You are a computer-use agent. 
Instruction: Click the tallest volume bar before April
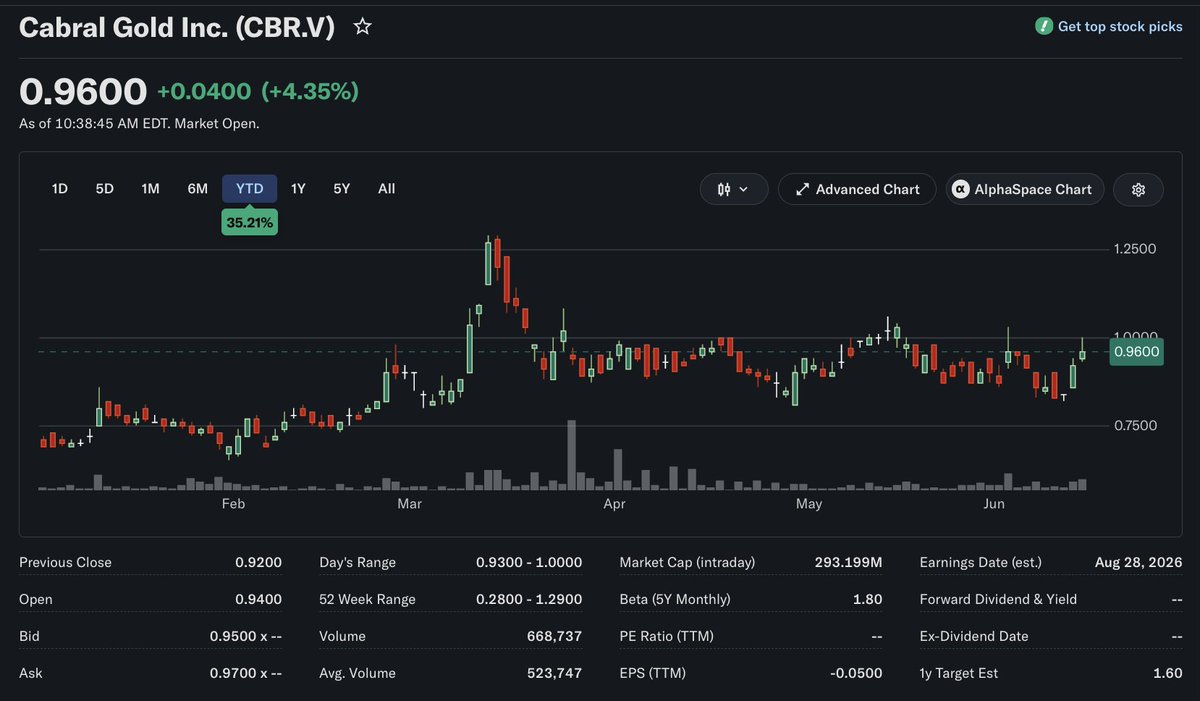[572, 455]
